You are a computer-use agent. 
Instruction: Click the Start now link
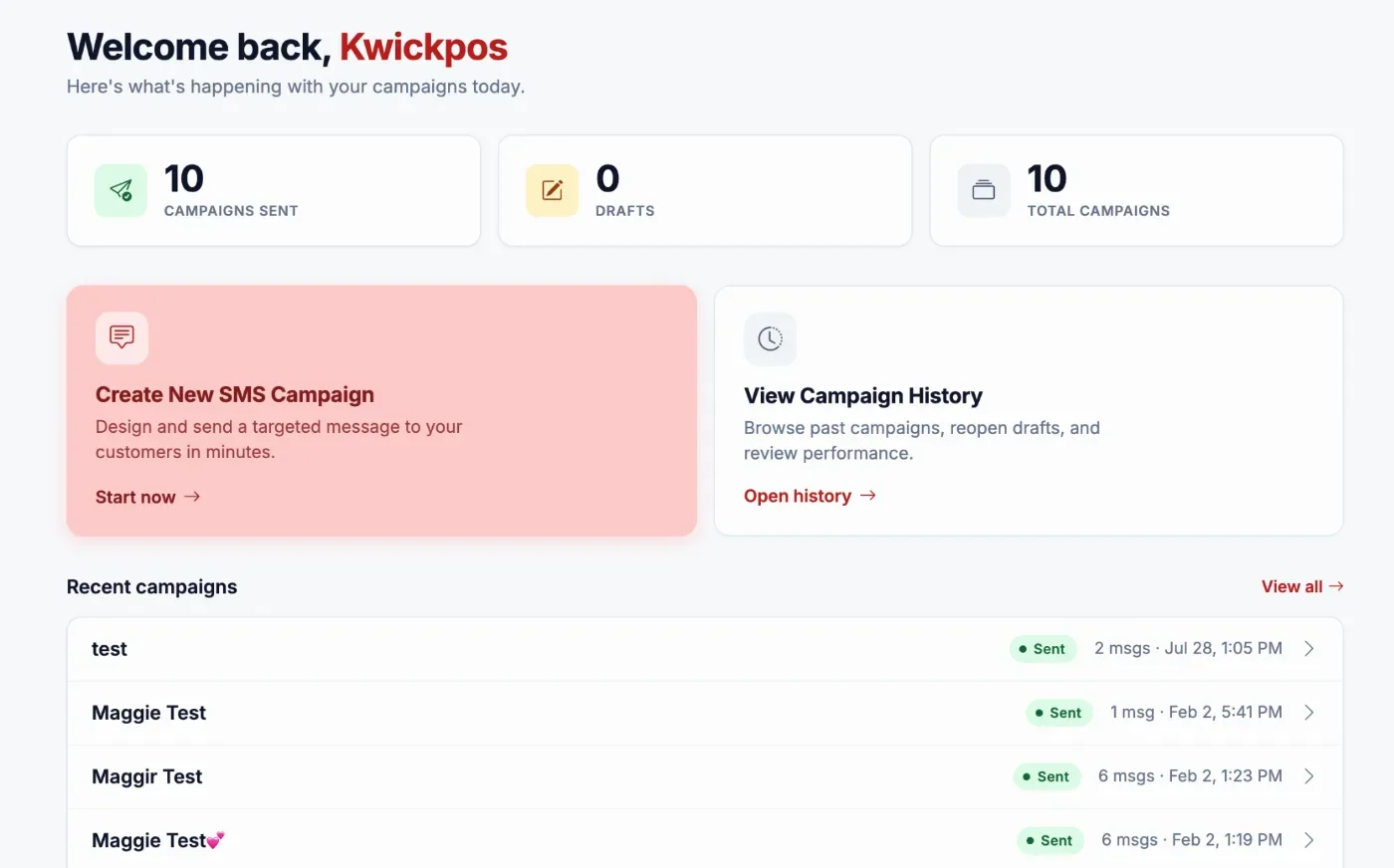click(148, 497)
